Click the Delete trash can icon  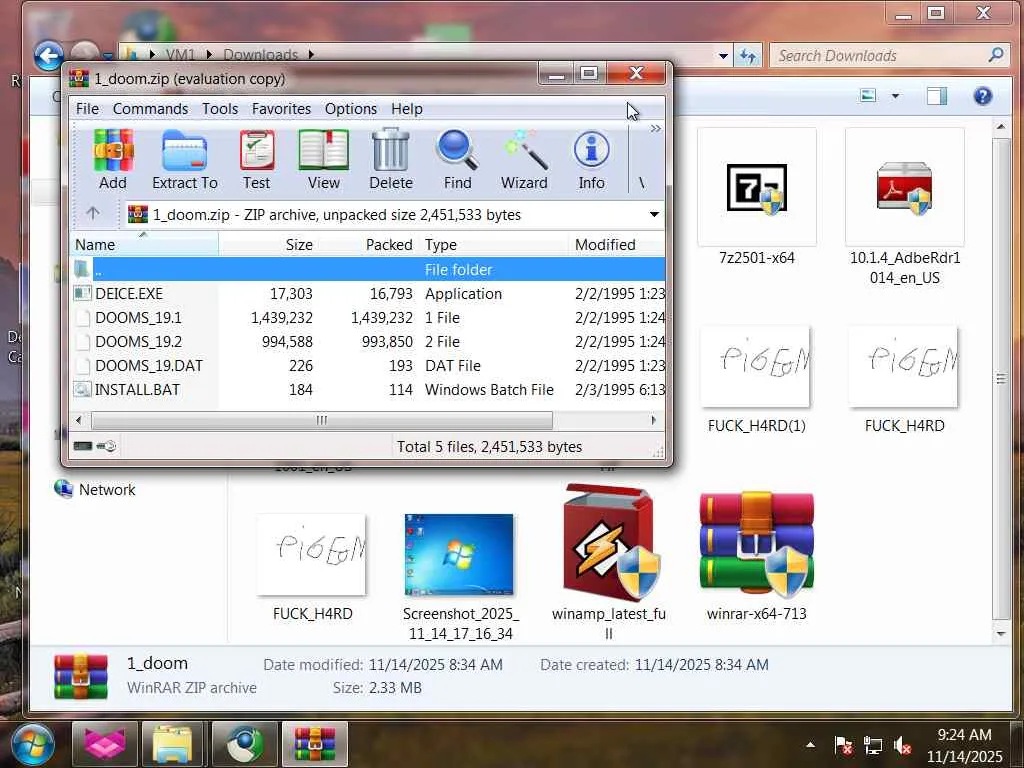[x=391, y=160]
